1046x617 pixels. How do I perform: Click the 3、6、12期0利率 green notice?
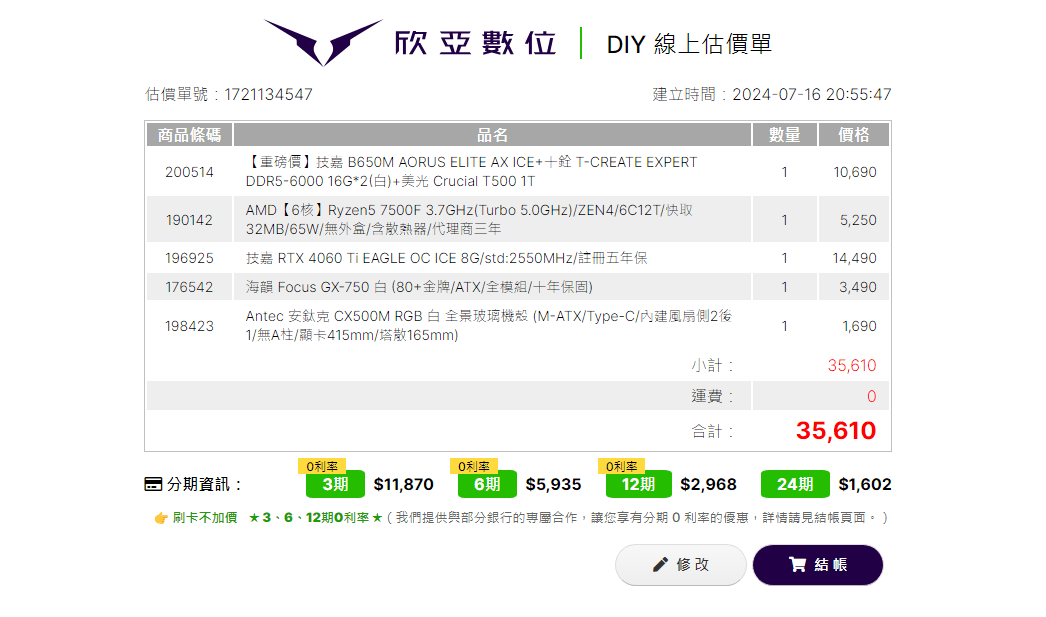[x=316, y=518]
